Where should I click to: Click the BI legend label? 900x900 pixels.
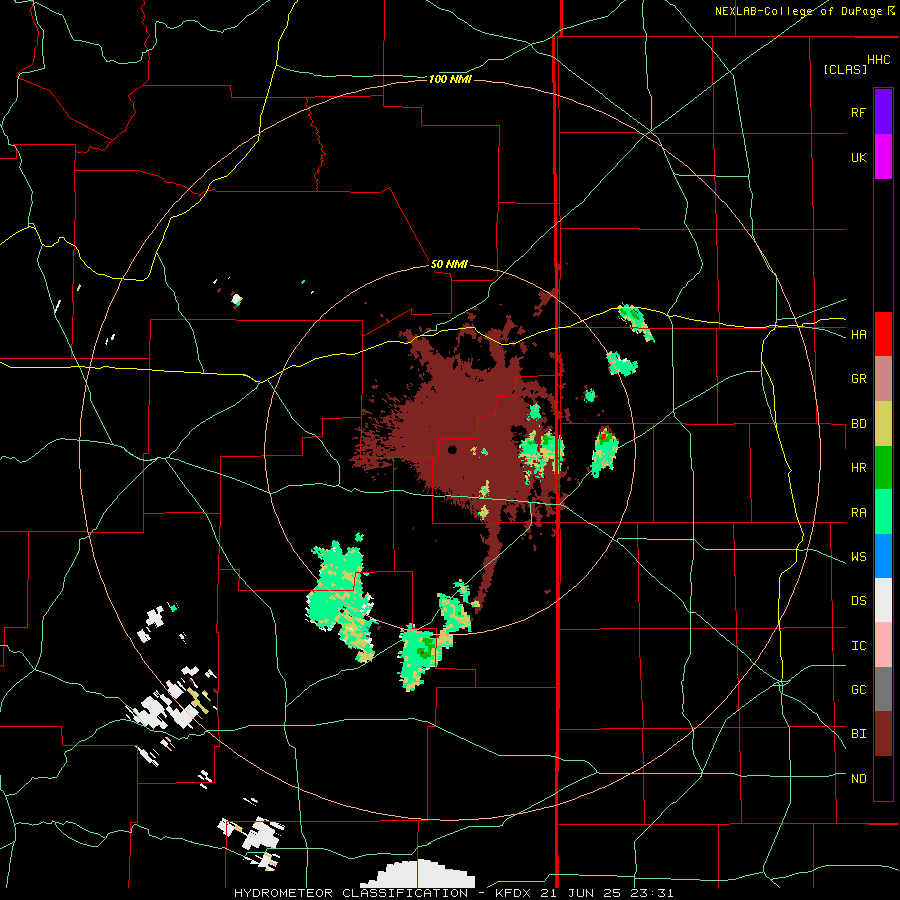point(858,734)
